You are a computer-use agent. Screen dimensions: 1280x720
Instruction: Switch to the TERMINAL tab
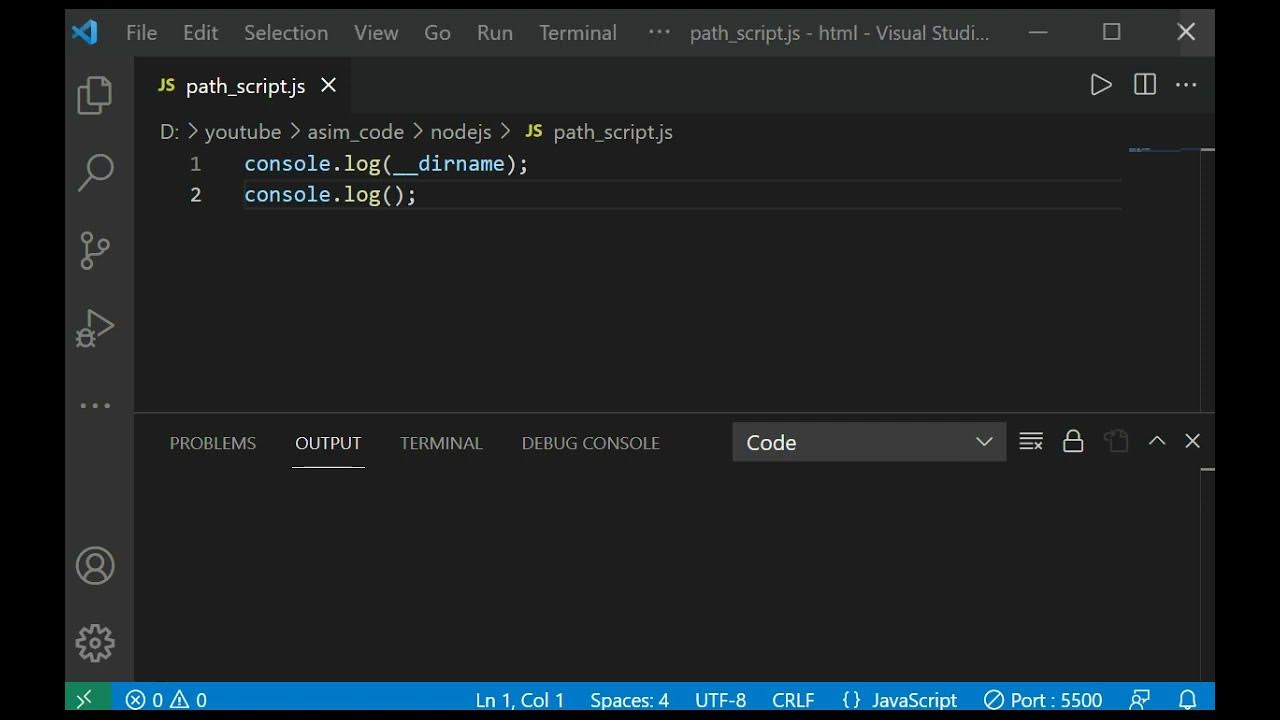click(x=441, y=443)
